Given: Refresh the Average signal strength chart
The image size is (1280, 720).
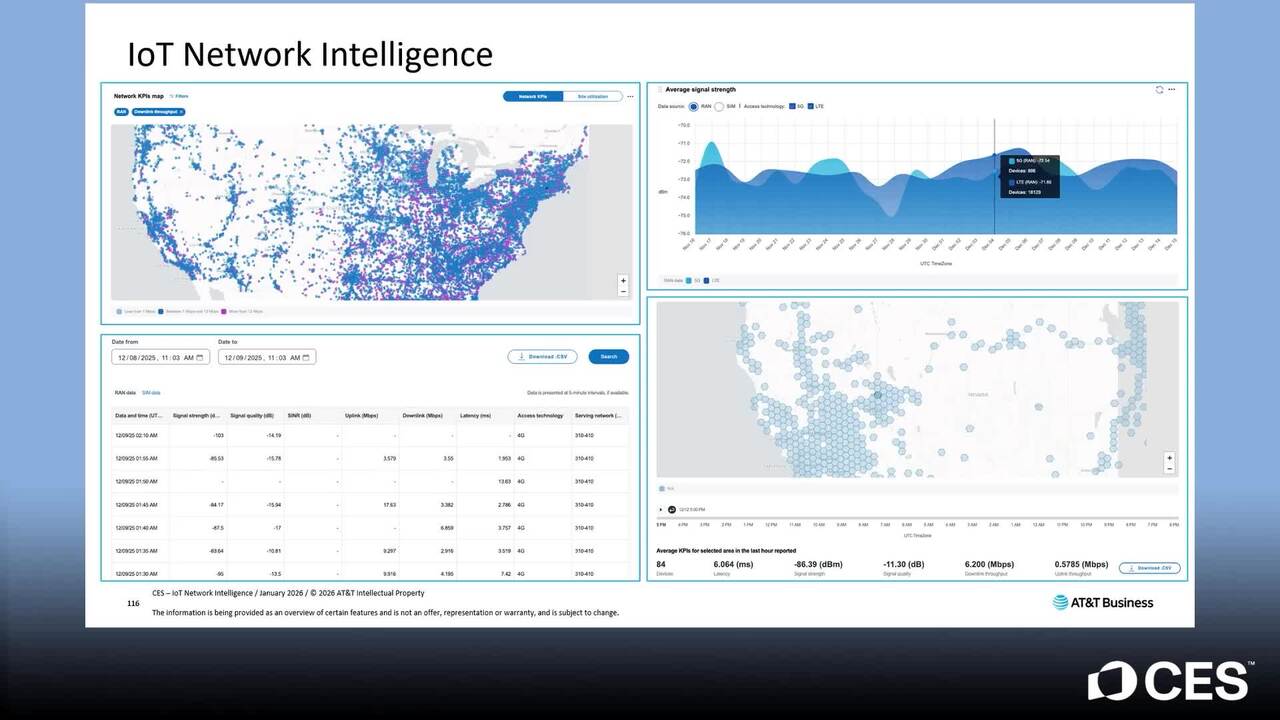Looking at the screenshot, I should (1159, 89).
